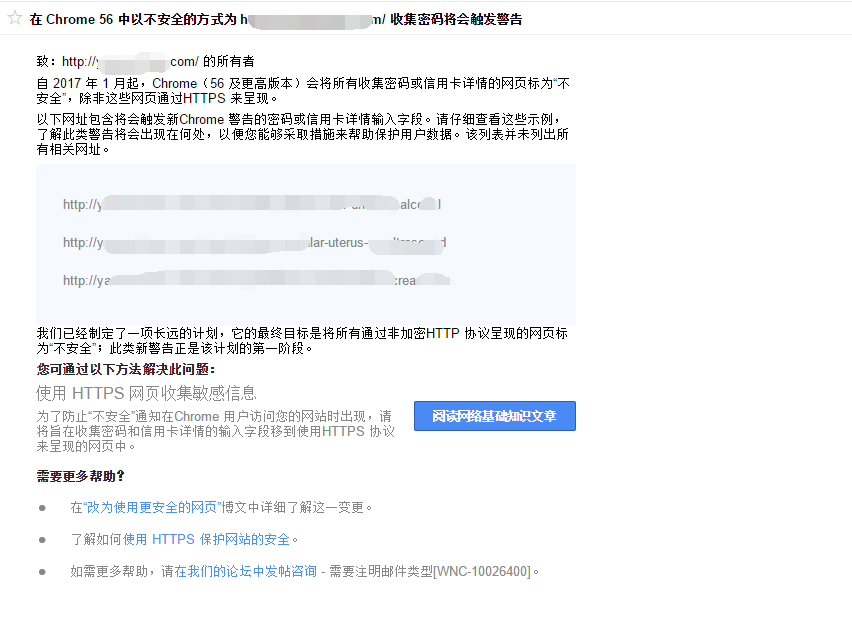Click the paragraph starting 我们已经制定了一项长远的计划
The image size is (852, 627).
point(302,341)
